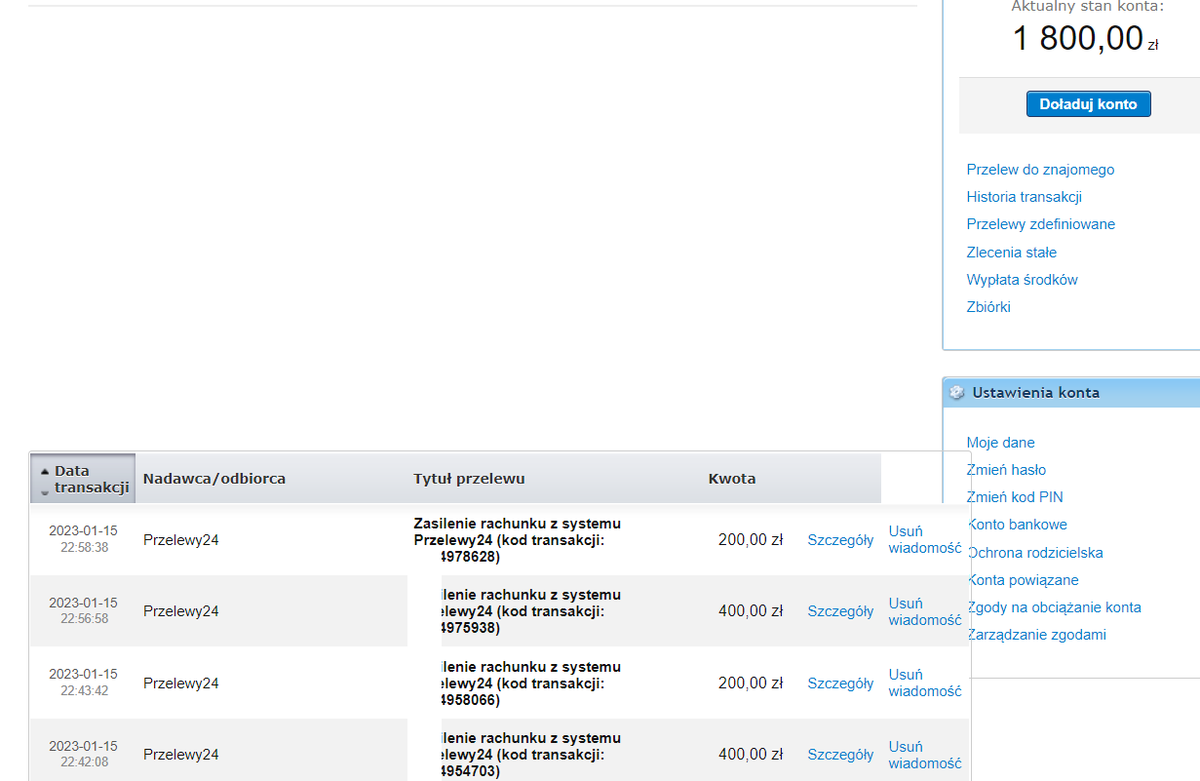Image resolution: width=1200 pixels, height=781 pixels.
Task: Click Usuń wiadomość for 22:56:58 transaction
Action: (x=925, y=611)
